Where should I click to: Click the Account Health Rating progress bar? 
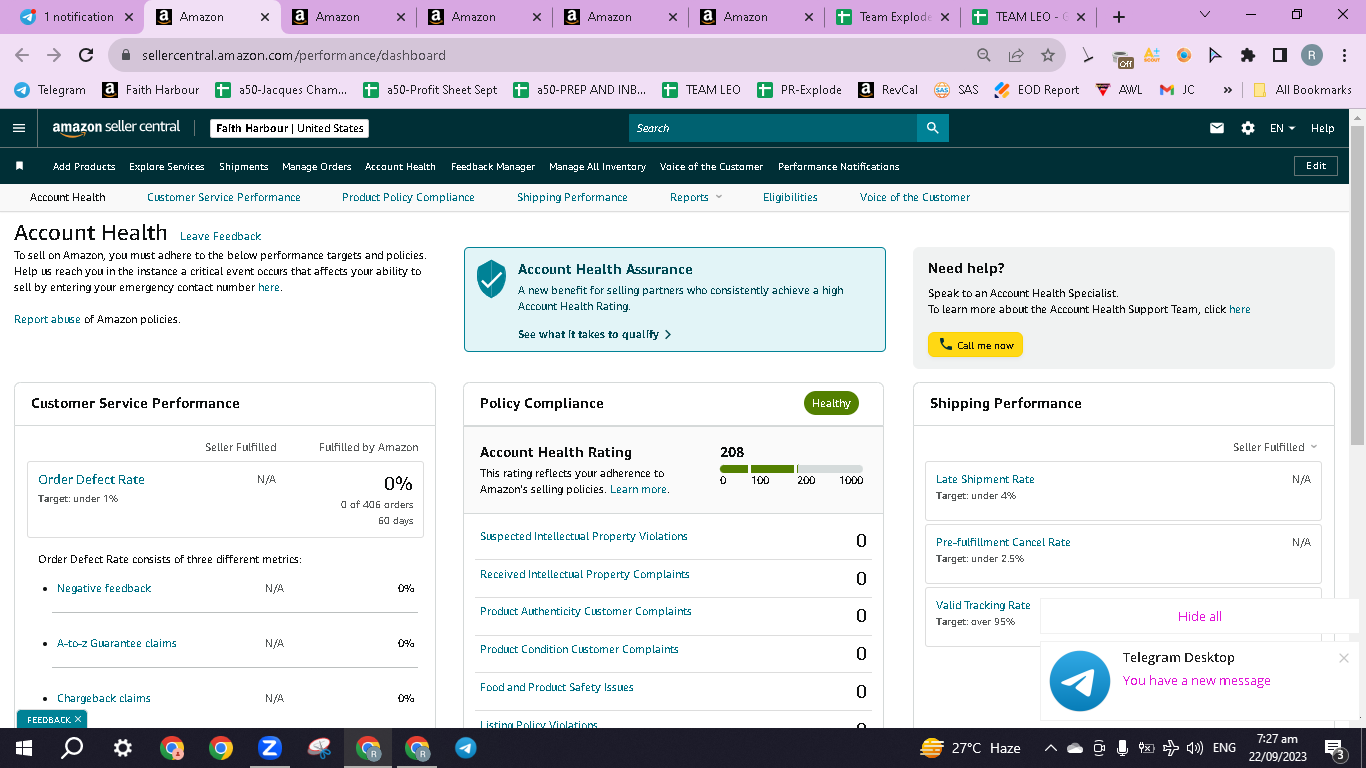pos(791,469)
